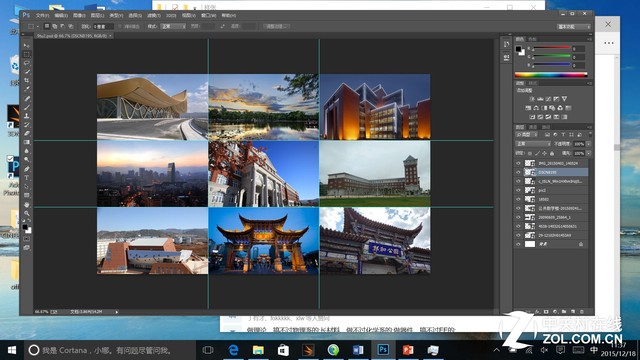Screen dimensions: 640x360
Task: Open the workspace switcher dropdown
Action: coord(574,27)
